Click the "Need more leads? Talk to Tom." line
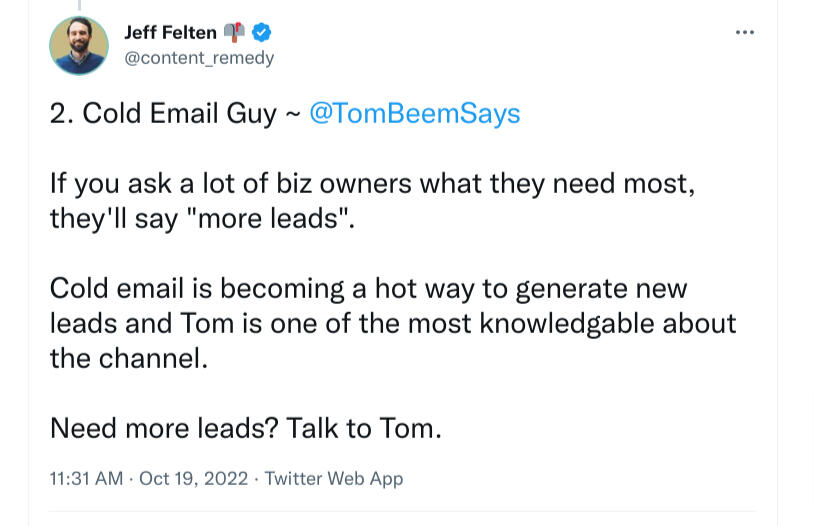The image size is (815, 526). (x=245, y=429)
